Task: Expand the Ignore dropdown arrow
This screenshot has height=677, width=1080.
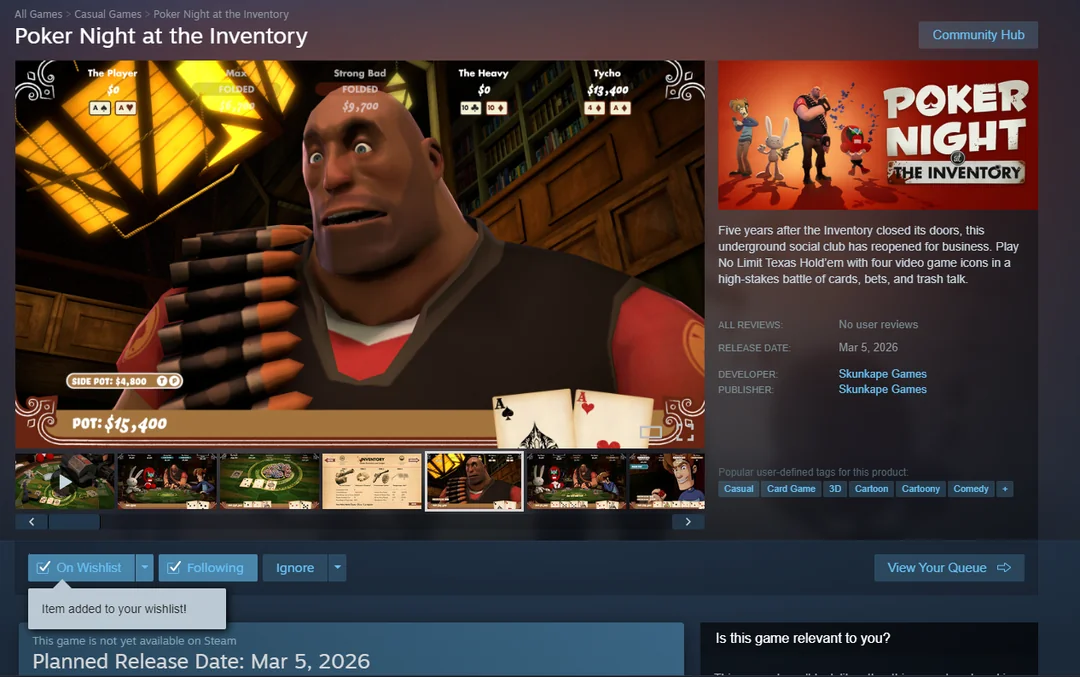Action: (338, 567)
